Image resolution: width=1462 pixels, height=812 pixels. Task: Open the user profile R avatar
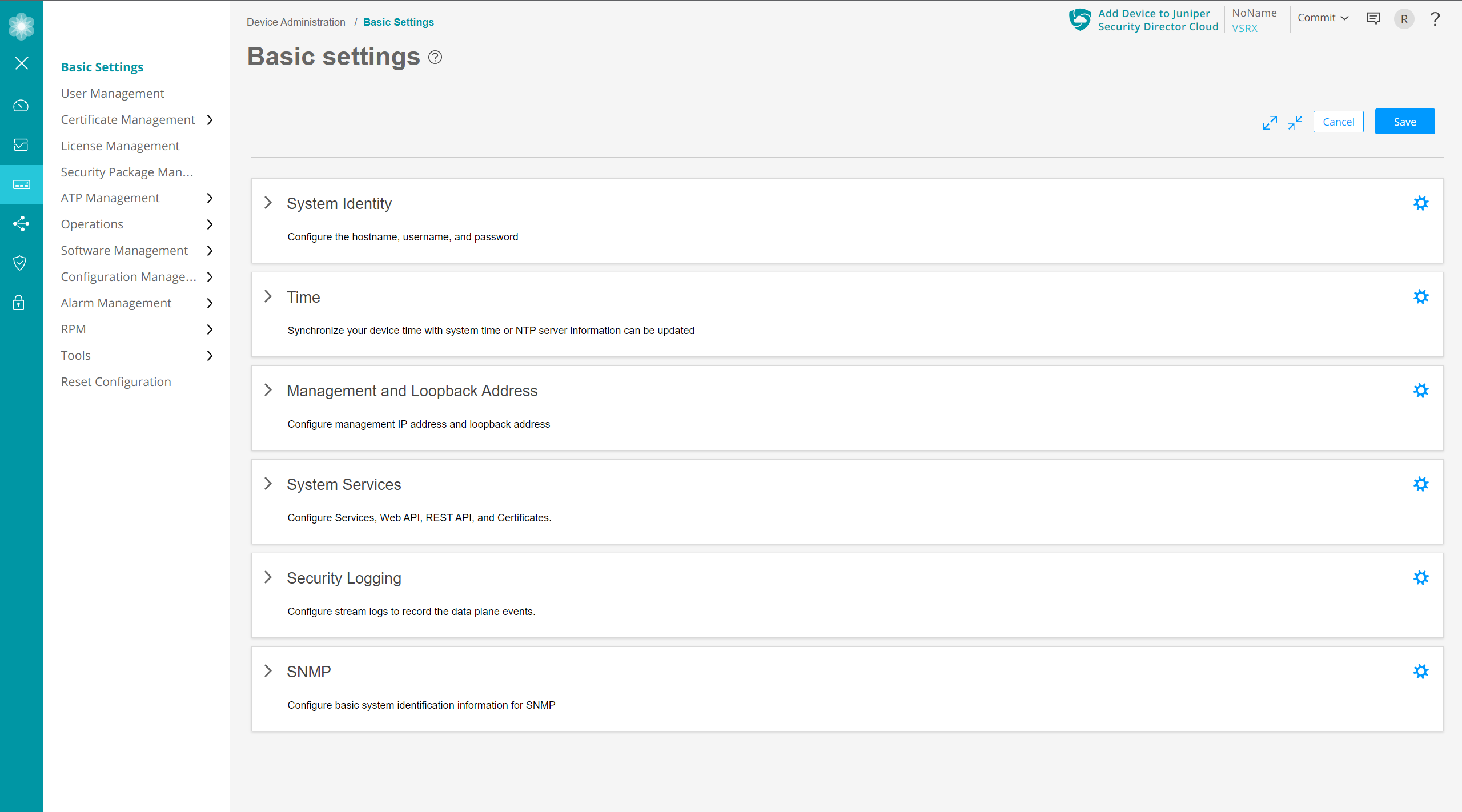tap(1404, 19)
